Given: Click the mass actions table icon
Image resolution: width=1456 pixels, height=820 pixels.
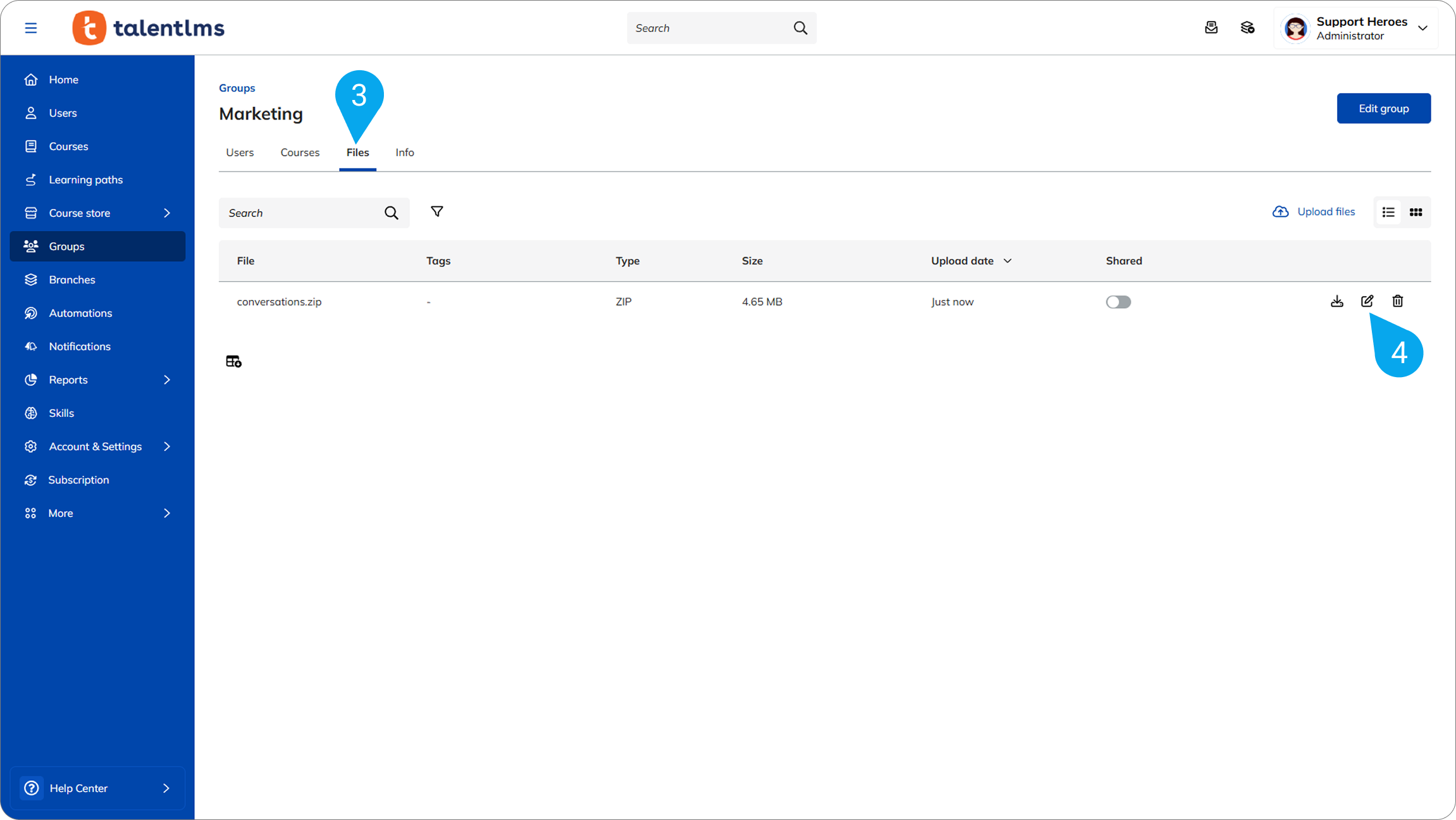Looking at the screenshot, I should point(233,361).
